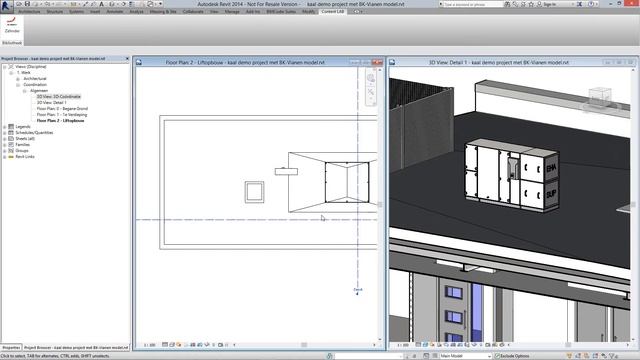Open the Collaborate ribbon tab

(x=193, y=11)
